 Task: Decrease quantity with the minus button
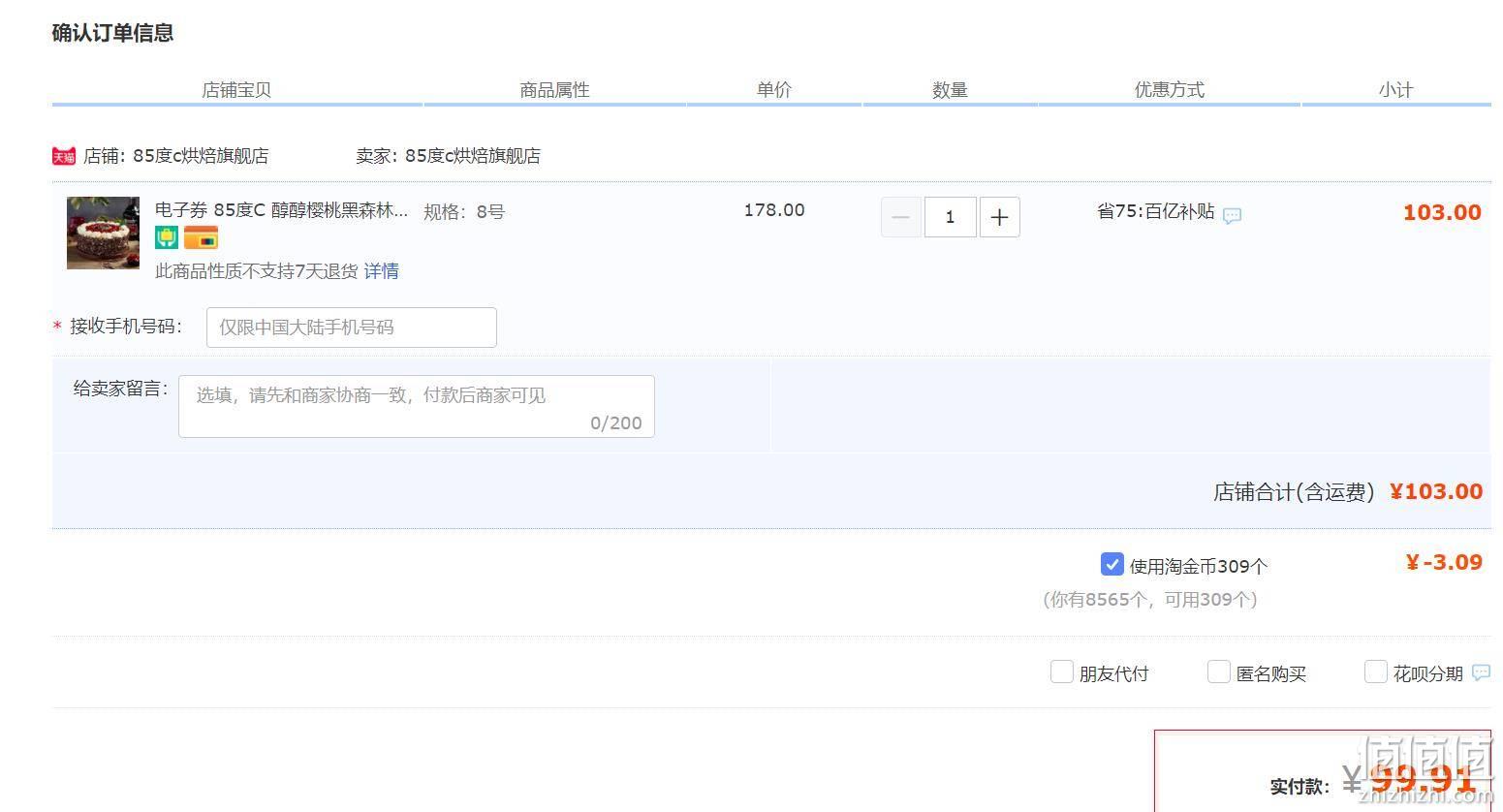point(900,217)
